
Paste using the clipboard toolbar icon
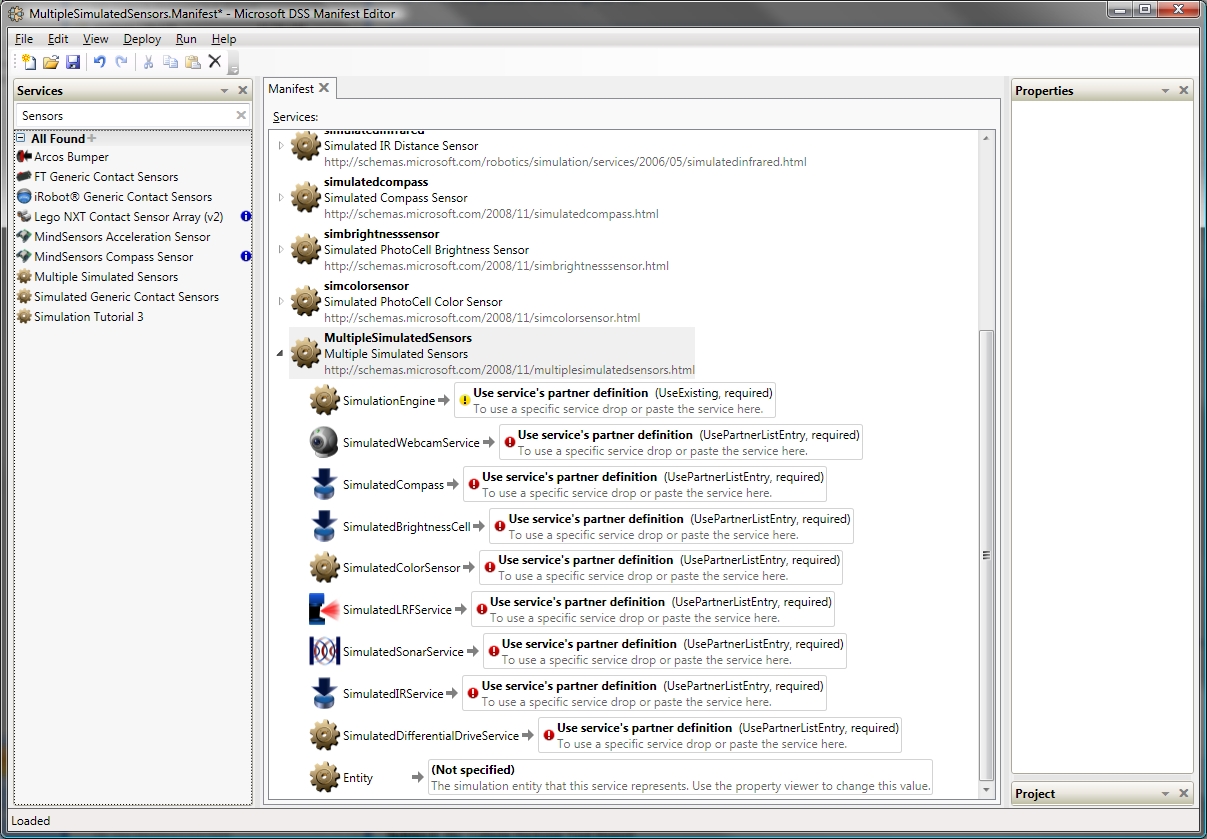pyautogui.click(x=193, y=62)
